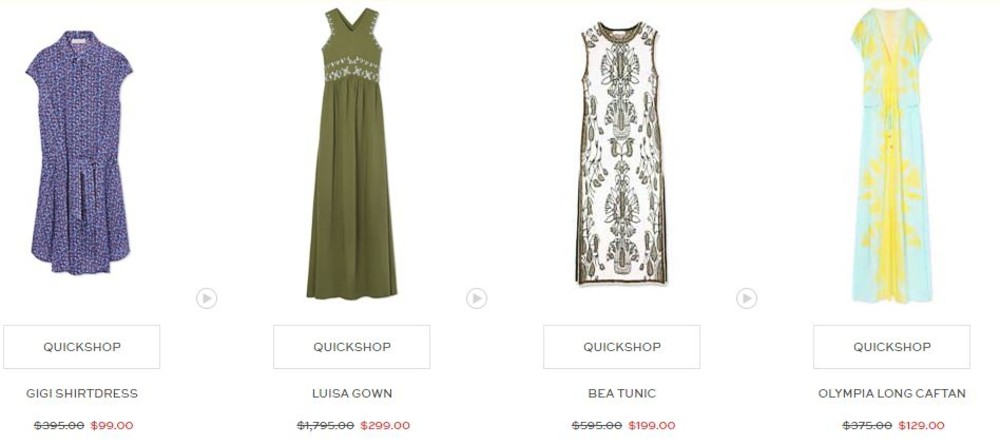Select the purple floral shirtdress image
Image resolution: width=1000 pixels, height=445 pixels.
coord(80,153)
